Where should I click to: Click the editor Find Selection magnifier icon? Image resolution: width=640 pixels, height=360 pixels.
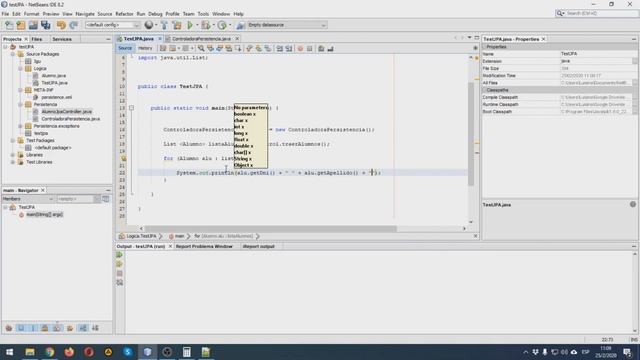[x=201, y=49]
